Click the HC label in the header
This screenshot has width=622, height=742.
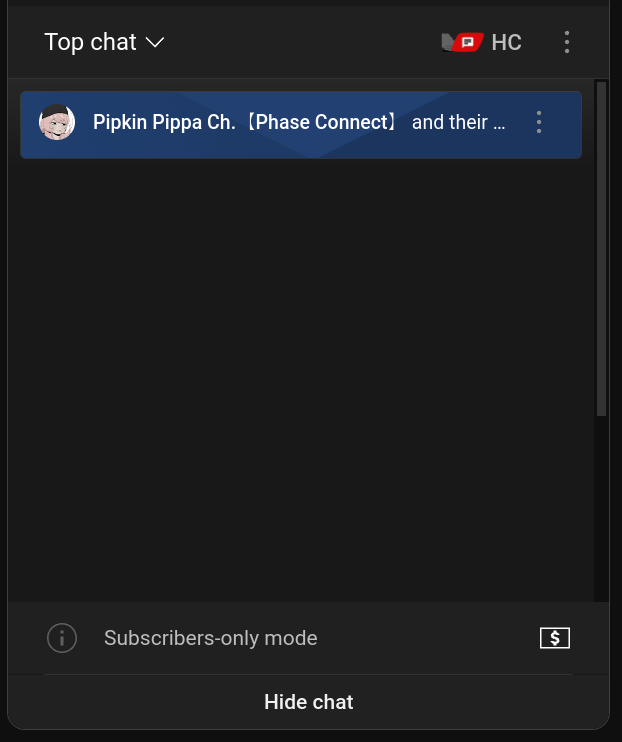tap(507, 42)
